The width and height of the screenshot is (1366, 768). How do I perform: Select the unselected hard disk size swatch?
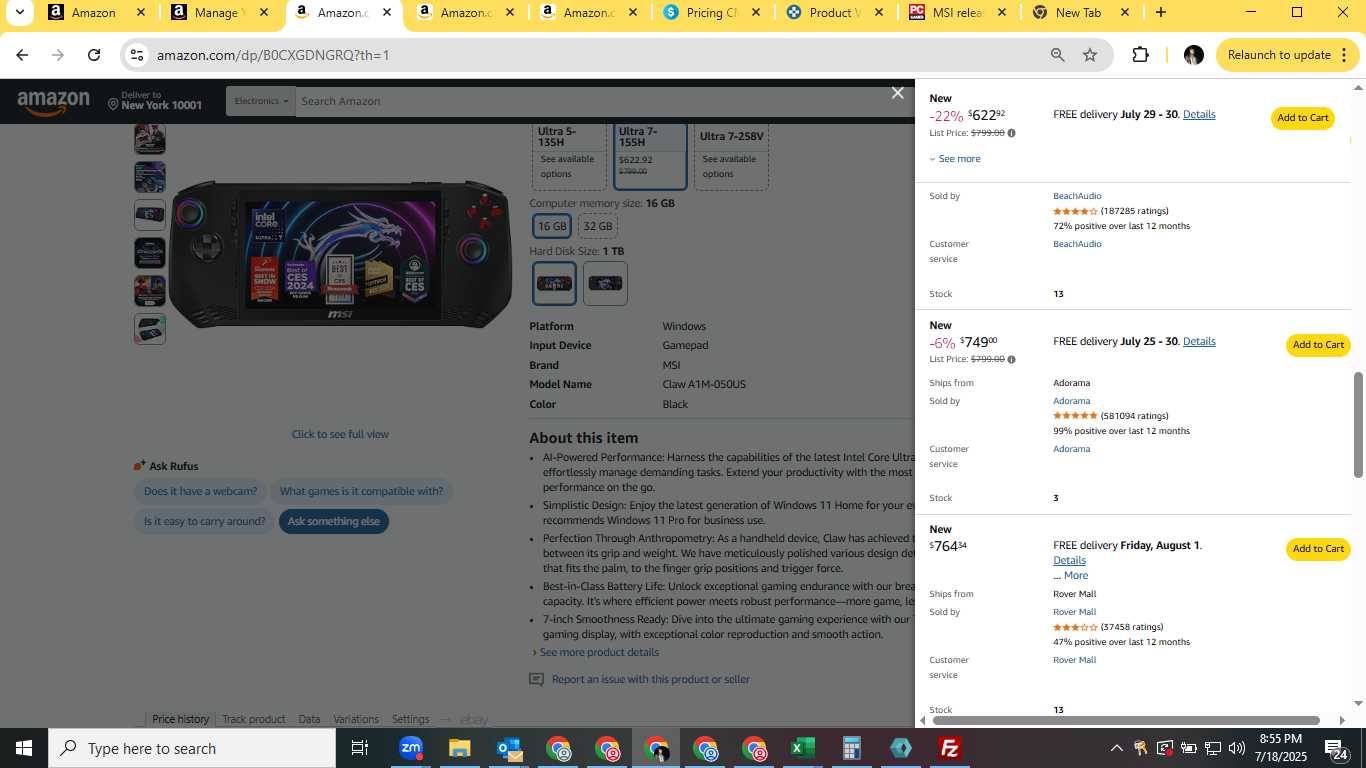(x=605, y=283)
